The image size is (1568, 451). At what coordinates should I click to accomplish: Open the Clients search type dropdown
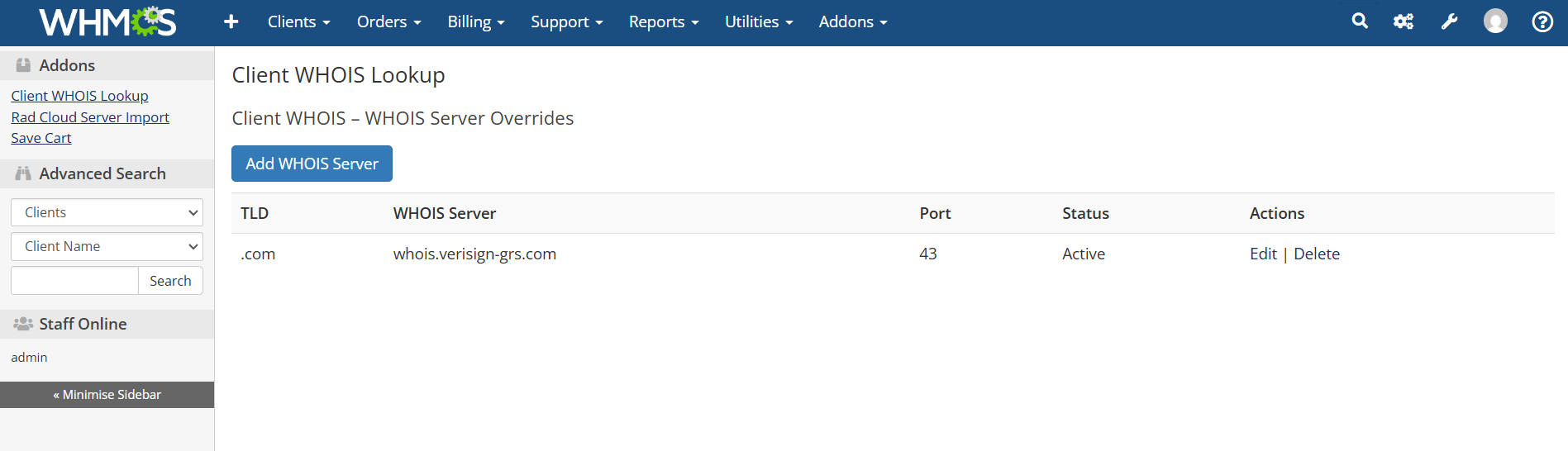point(107,212)
